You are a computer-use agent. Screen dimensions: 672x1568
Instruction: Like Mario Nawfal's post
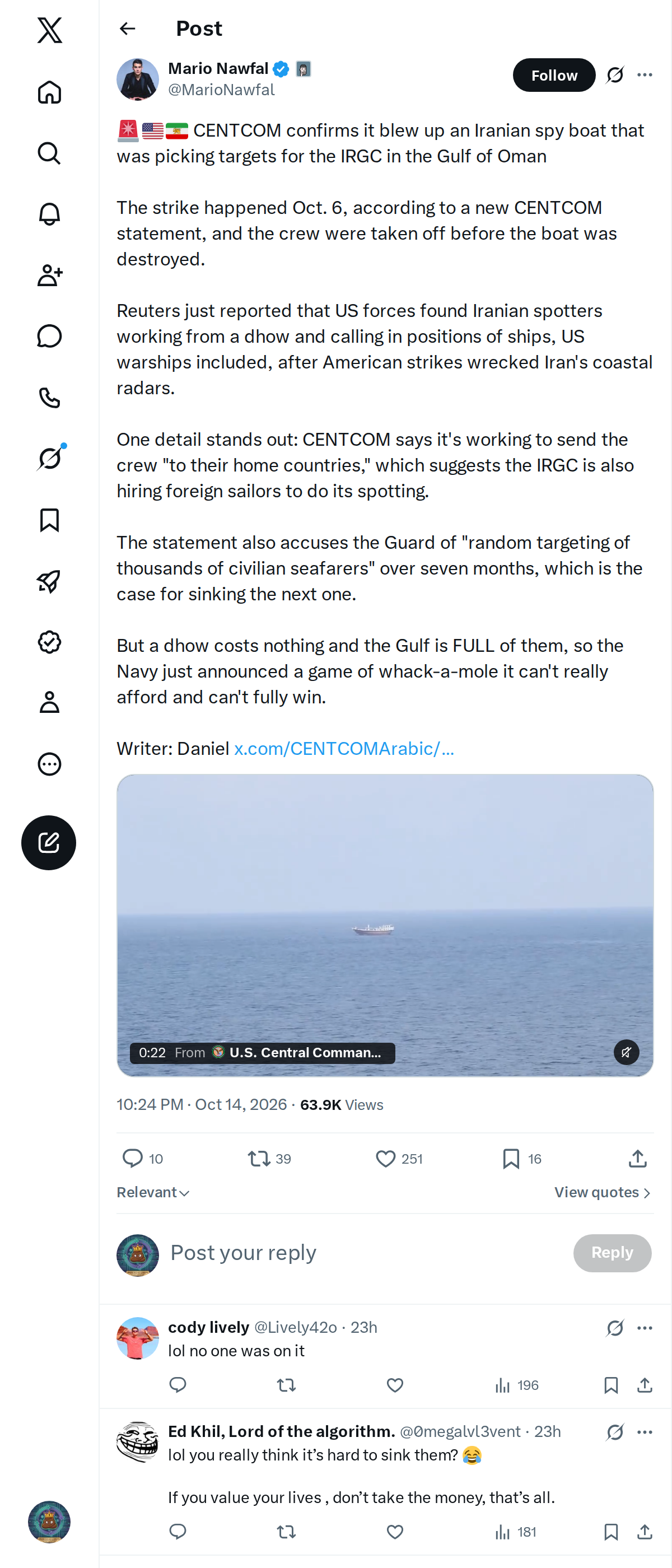pos(385,1158)
